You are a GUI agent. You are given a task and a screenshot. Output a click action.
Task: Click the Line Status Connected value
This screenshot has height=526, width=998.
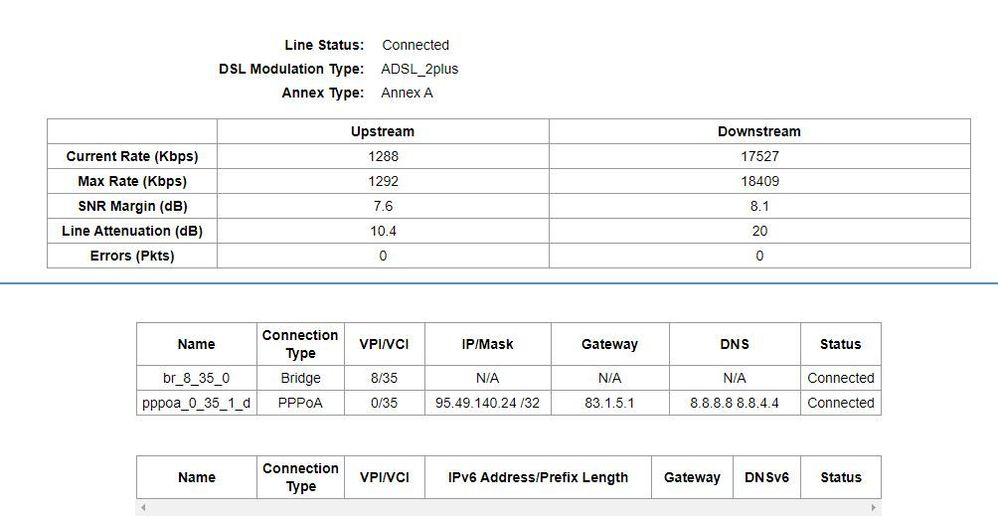coord(416,45)
